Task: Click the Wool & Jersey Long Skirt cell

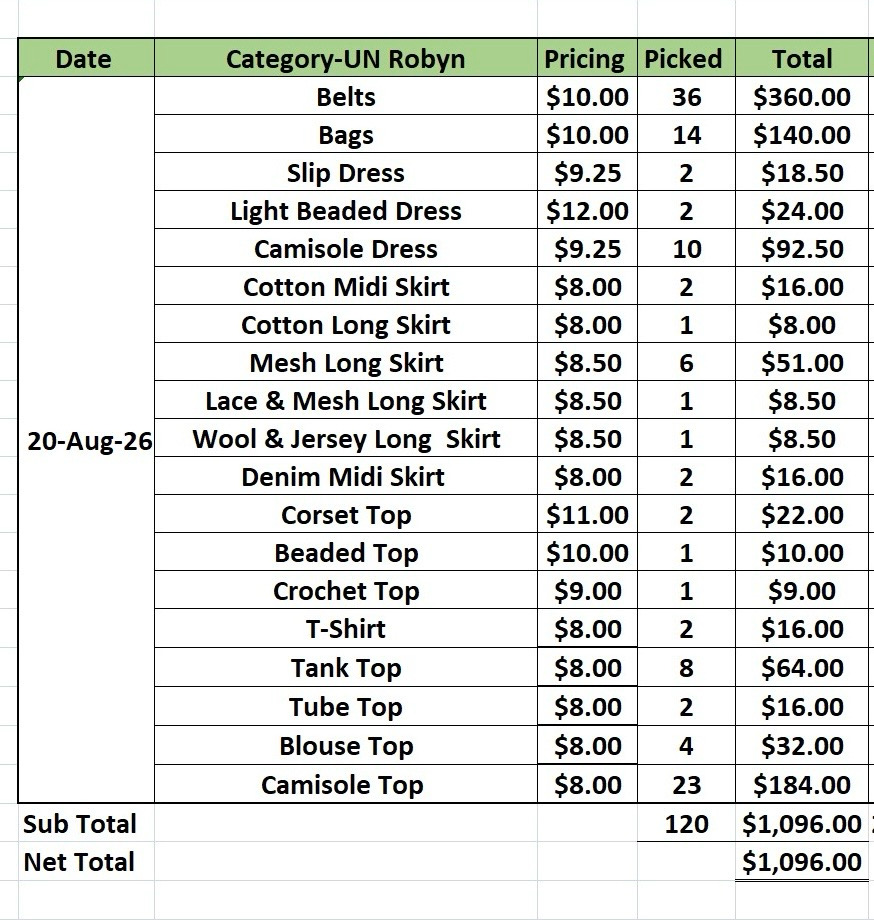Action: [345, 438]
